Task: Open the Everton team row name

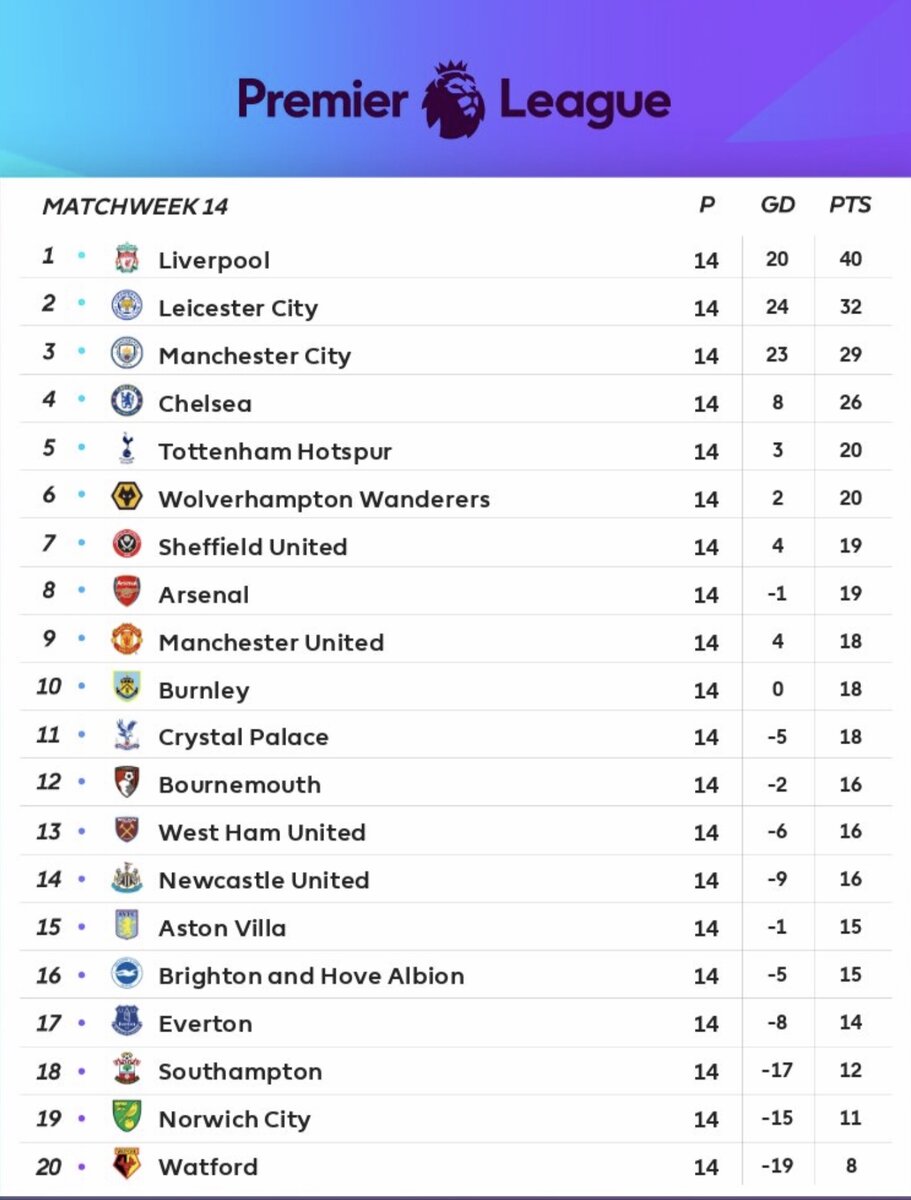Action: click(205, 1023)
